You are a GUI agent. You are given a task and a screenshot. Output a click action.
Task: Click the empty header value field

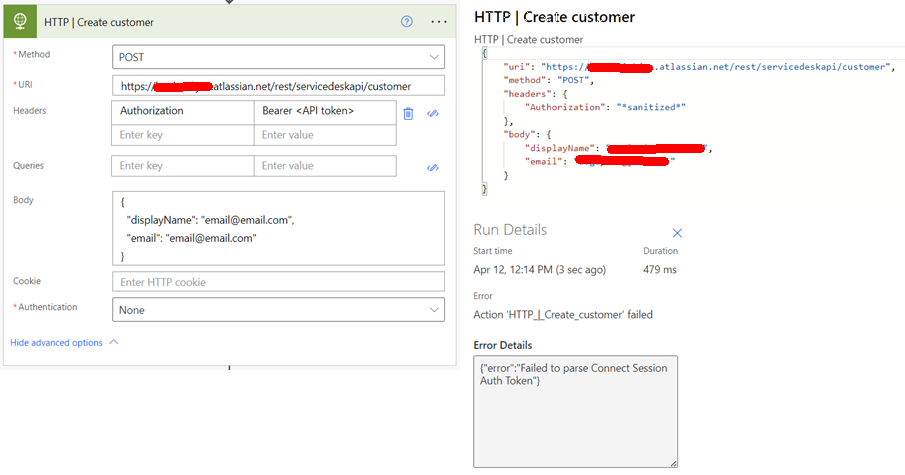coord(325,135)
